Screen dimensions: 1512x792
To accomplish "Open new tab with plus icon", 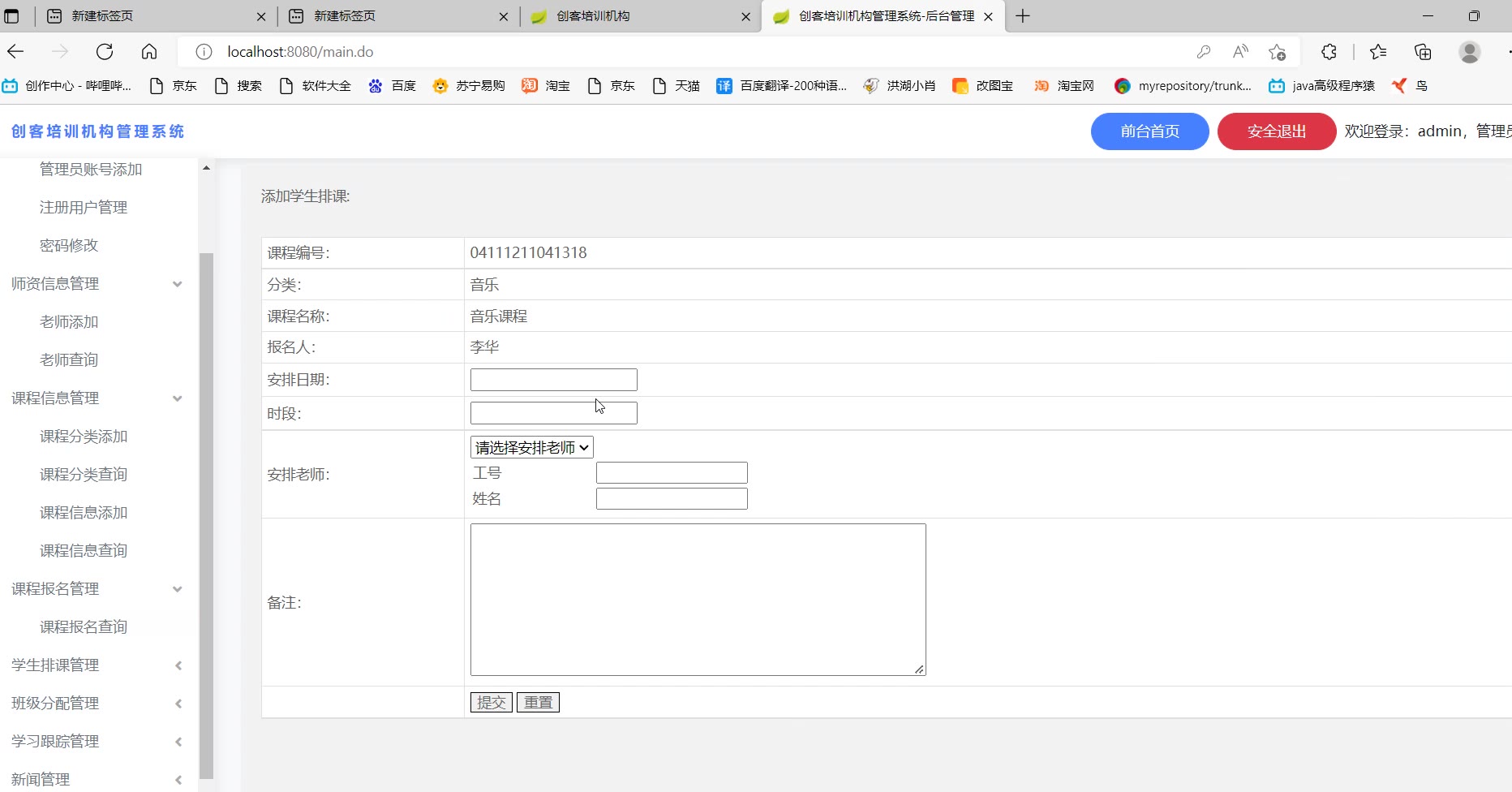I will pyautogui.click(x=1023, y=16).
